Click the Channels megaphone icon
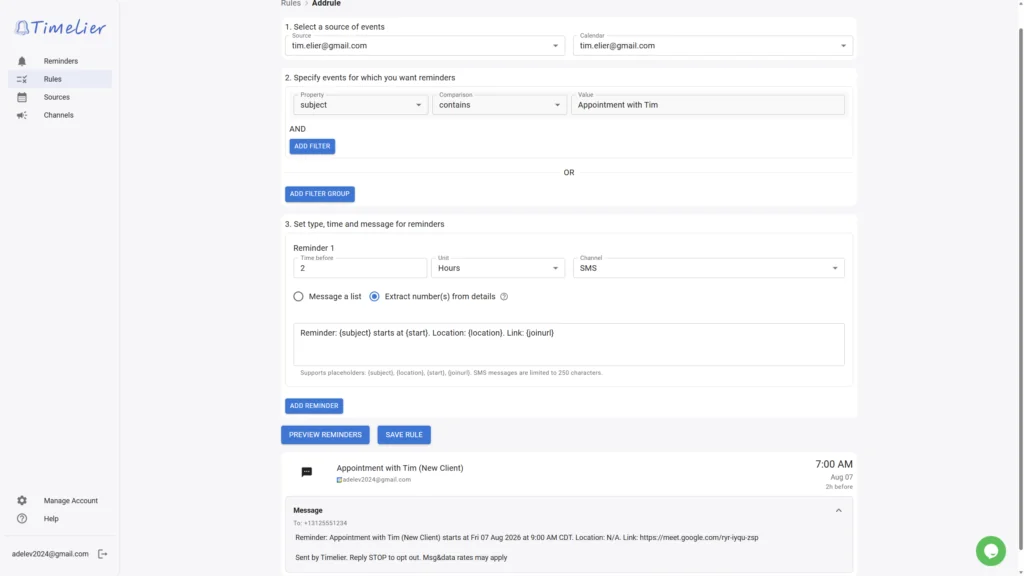1024x576 pixels. (x=22, y=115)
